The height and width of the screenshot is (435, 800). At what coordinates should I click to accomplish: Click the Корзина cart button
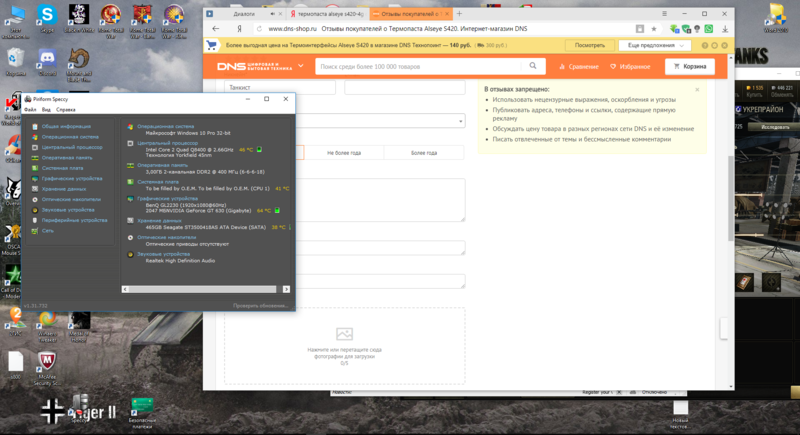690,67
